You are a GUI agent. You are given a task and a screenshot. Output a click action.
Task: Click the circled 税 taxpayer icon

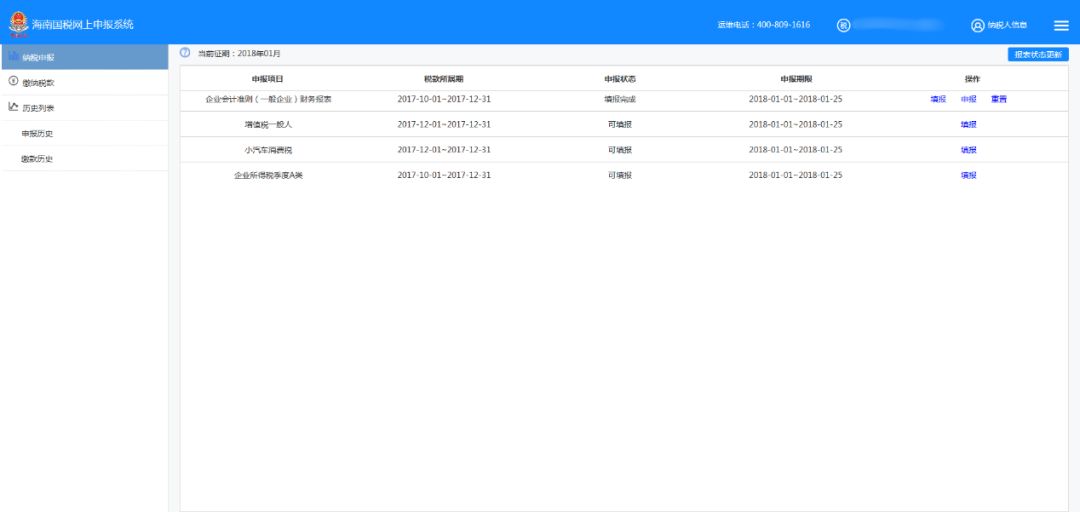[843, 25]
